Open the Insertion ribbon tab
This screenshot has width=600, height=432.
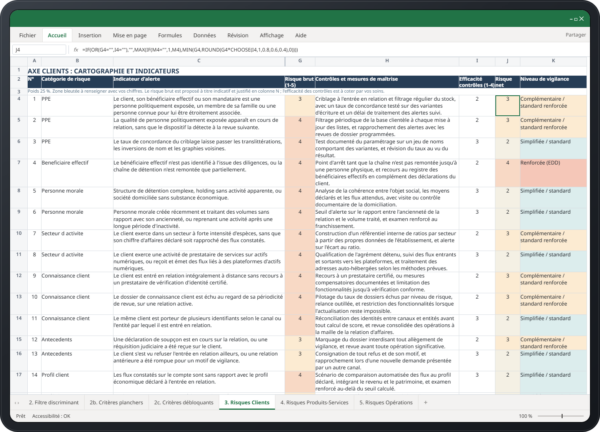click(90, 35)
